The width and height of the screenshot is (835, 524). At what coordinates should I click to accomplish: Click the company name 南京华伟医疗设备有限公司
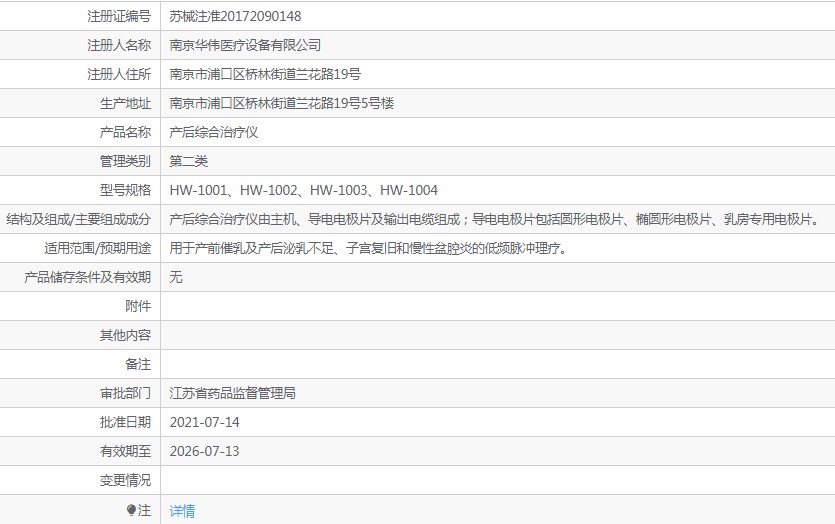245,45
